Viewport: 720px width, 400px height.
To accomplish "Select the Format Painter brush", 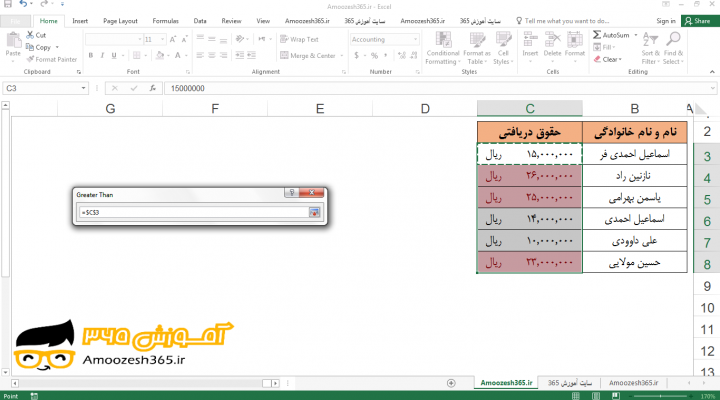I will tap(30, 59).
